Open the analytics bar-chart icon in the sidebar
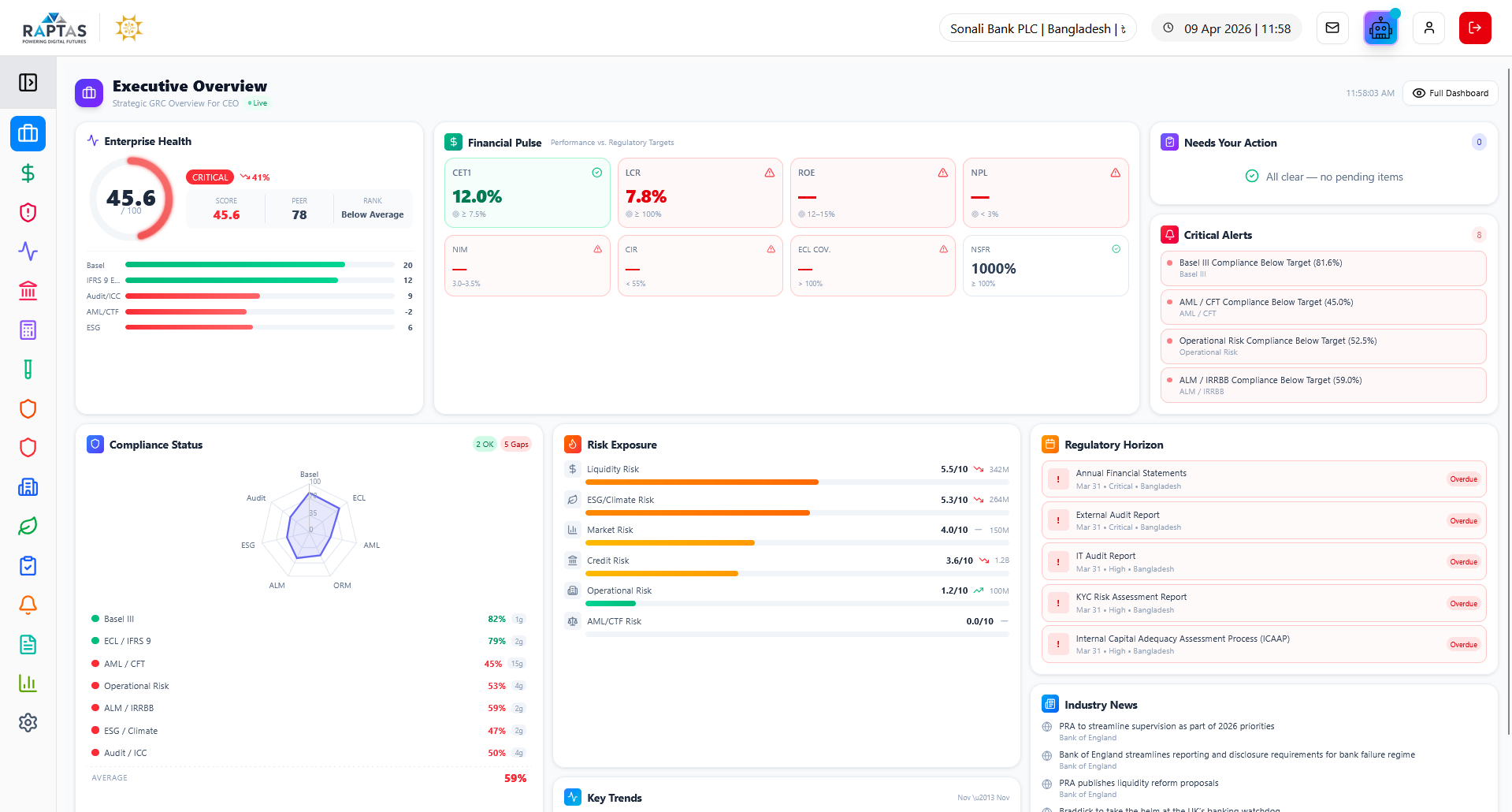Viewport: 1512px width, 812px height. [28, 683]
